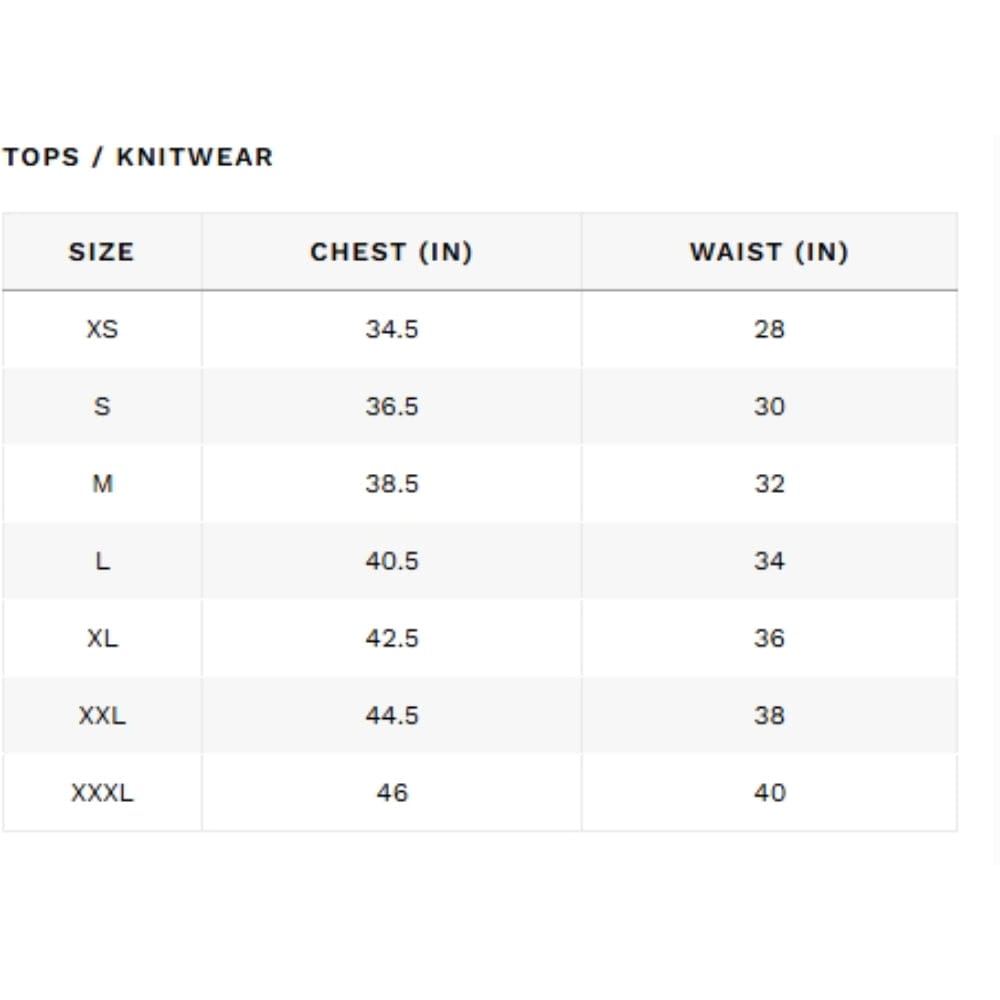Pick the M size cell

click(102, 484)
